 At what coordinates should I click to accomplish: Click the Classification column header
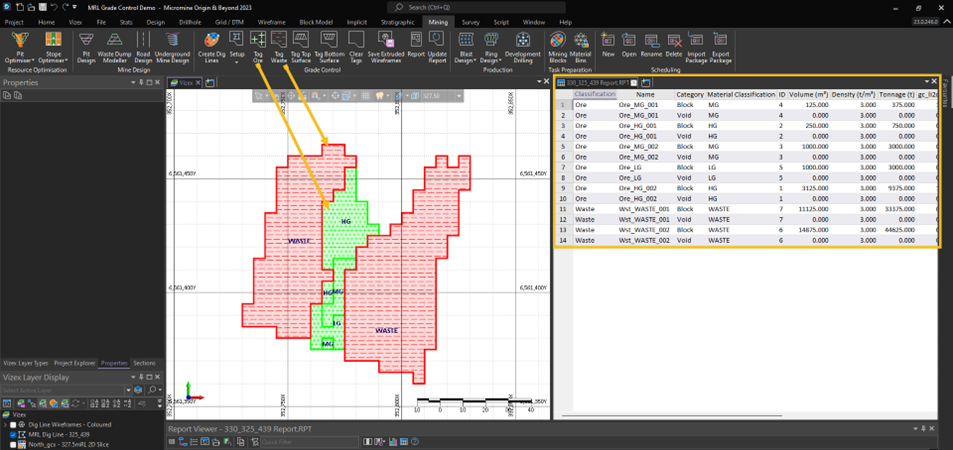tap(595, 94)
